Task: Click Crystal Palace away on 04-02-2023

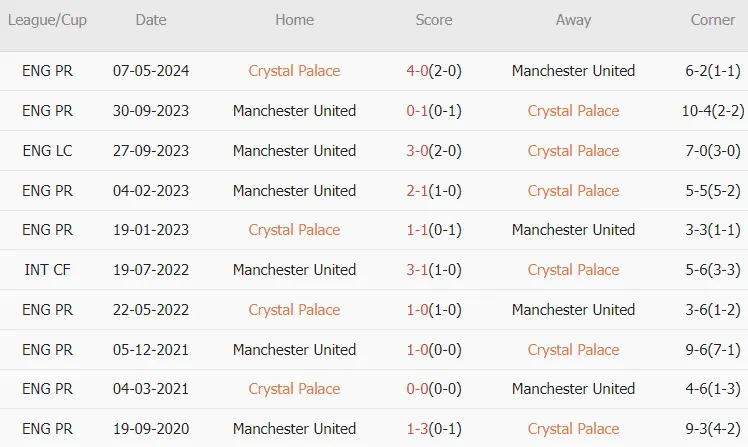Action: 573,191
